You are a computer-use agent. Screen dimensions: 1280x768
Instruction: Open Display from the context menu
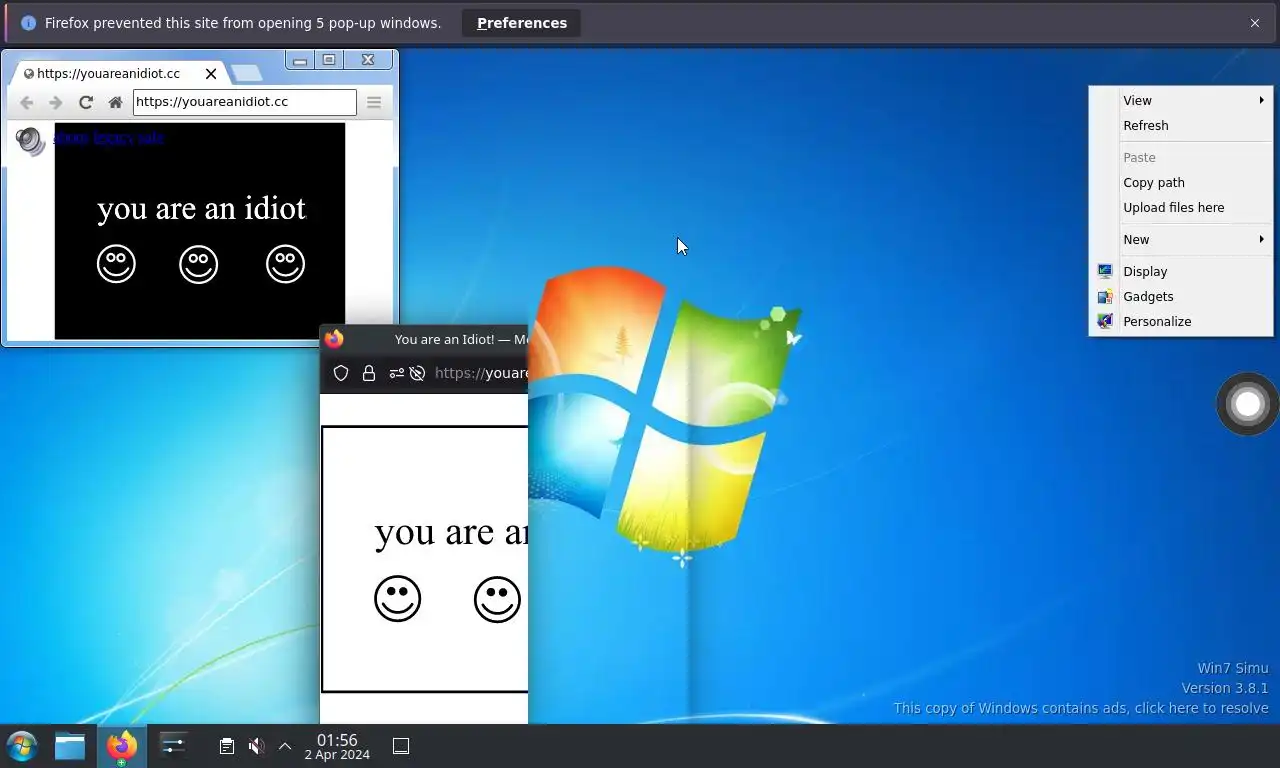point(1181,271)
